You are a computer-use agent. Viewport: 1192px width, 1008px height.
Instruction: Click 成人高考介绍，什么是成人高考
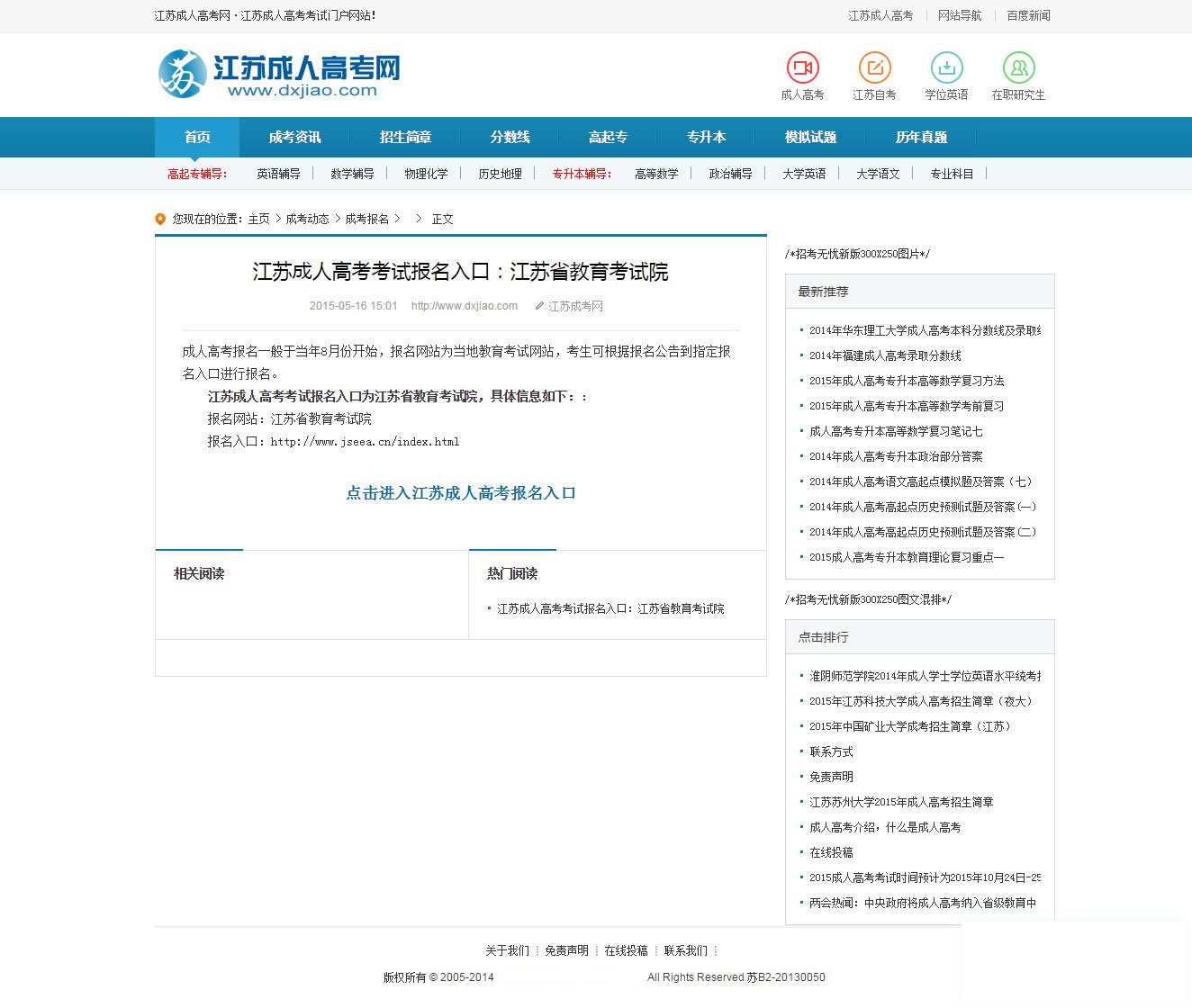point(885,827)
